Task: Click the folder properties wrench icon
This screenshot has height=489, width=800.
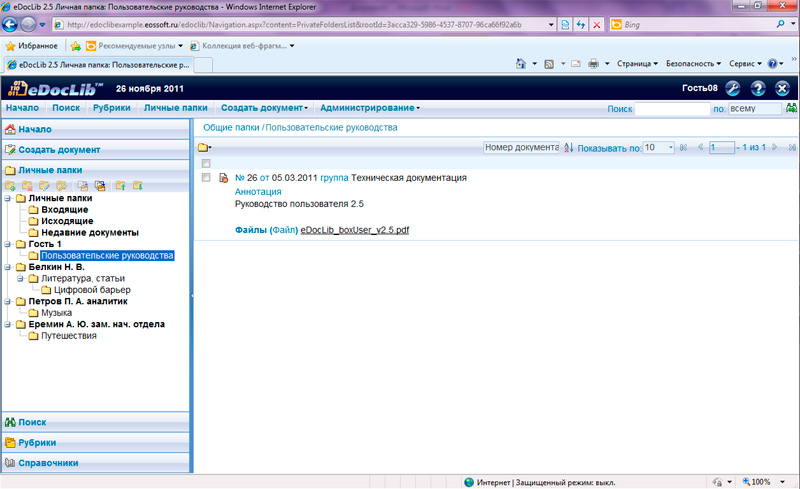Action: pyautogui.click(x=62, y=186)
